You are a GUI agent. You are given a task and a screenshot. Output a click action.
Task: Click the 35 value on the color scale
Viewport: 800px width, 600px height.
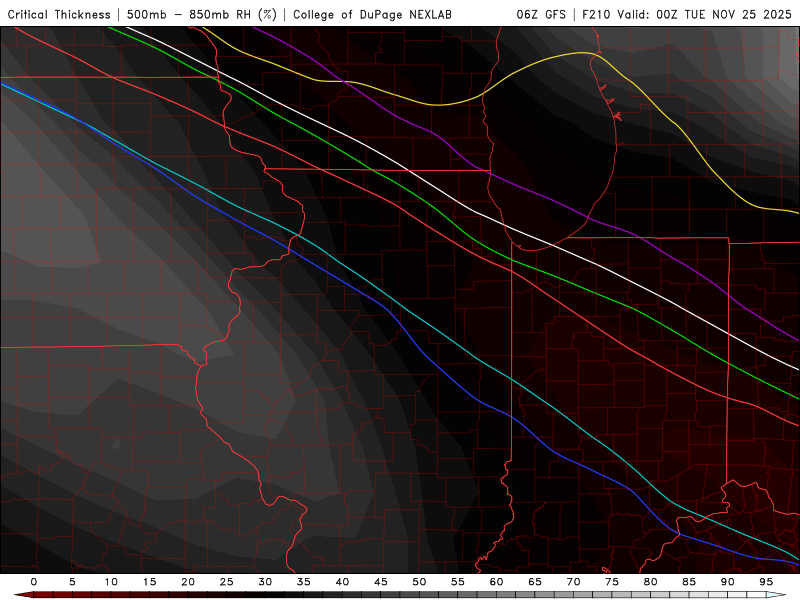[304, 582]
